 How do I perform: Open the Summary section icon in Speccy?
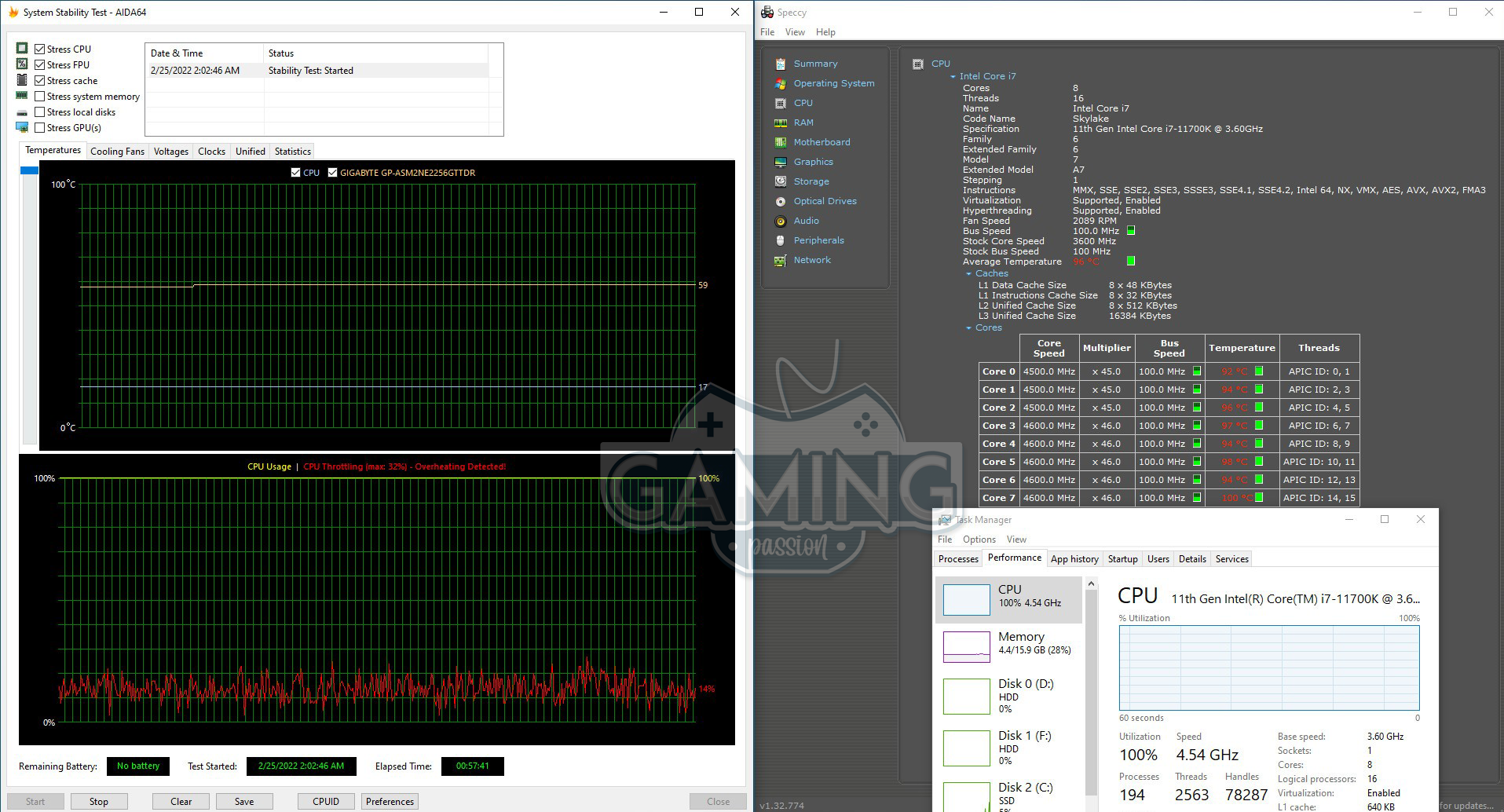[x=780, y=64]
